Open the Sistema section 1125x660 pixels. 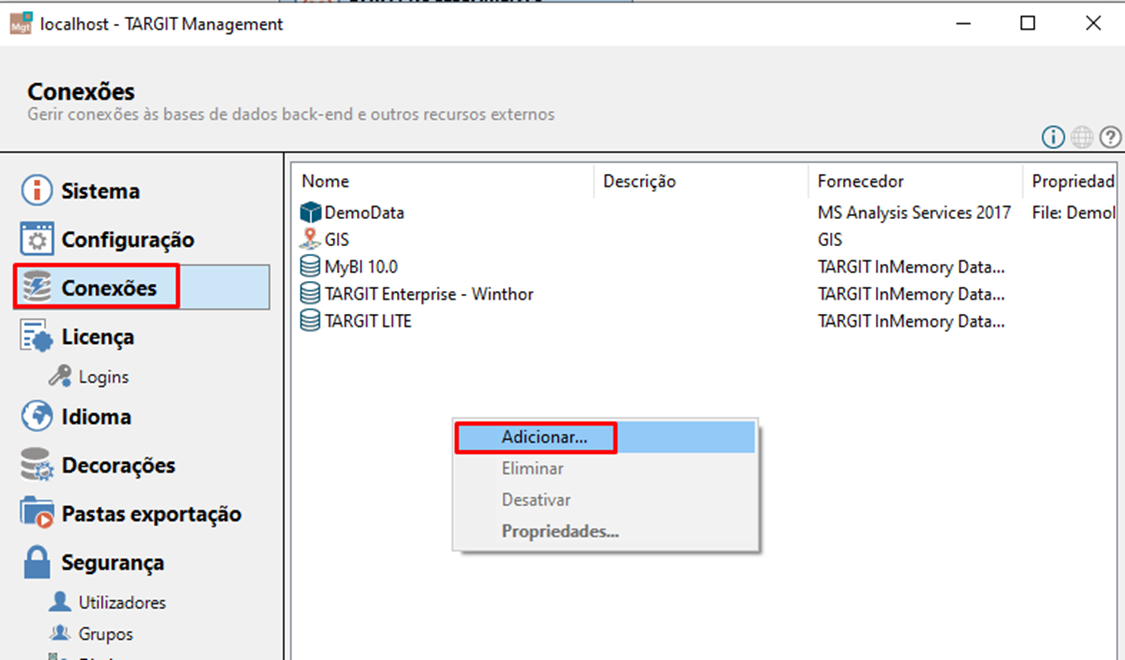pyautogui.click(x=100, y=191)
